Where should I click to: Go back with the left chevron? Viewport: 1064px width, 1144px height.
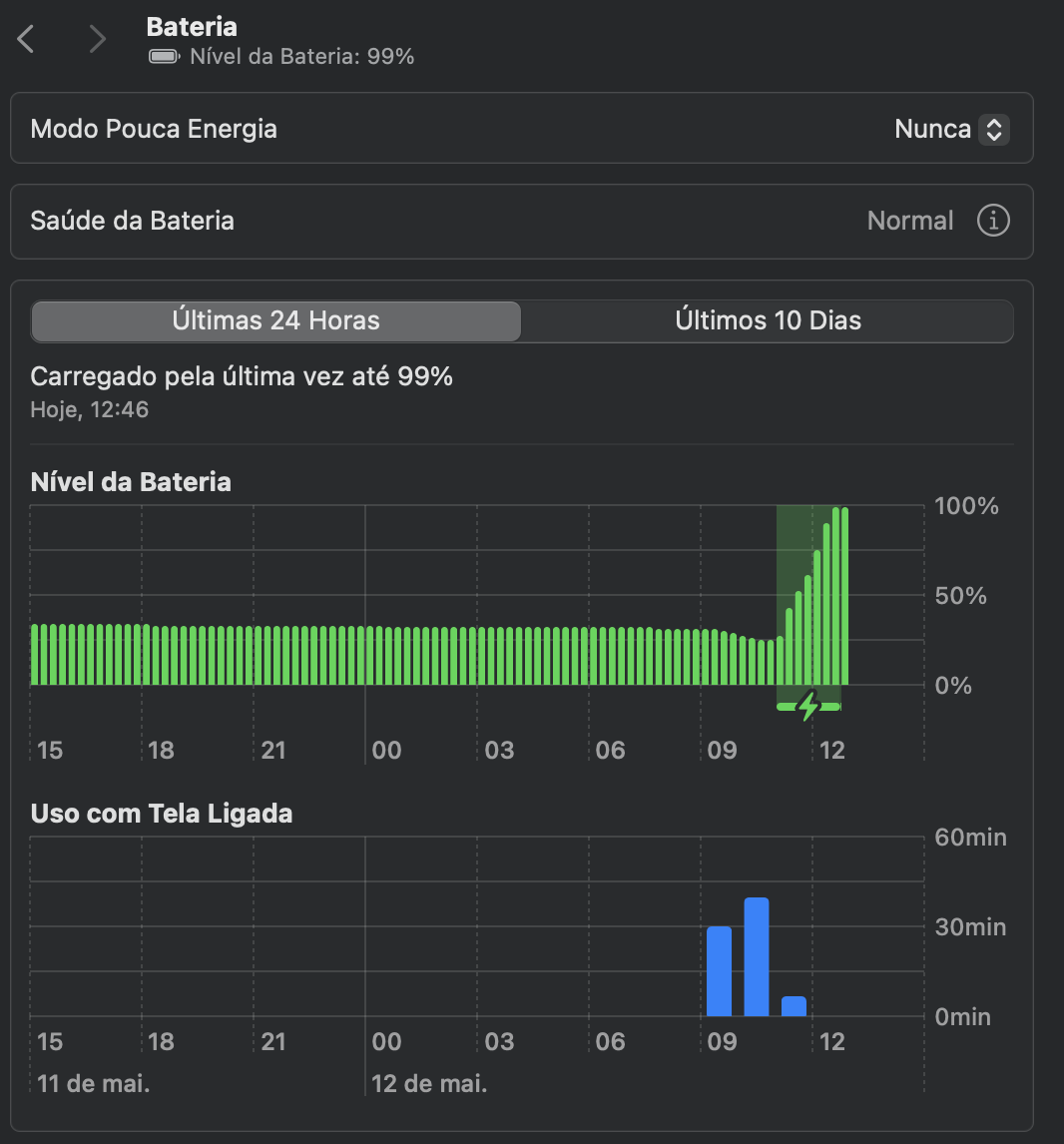[26, 40]
